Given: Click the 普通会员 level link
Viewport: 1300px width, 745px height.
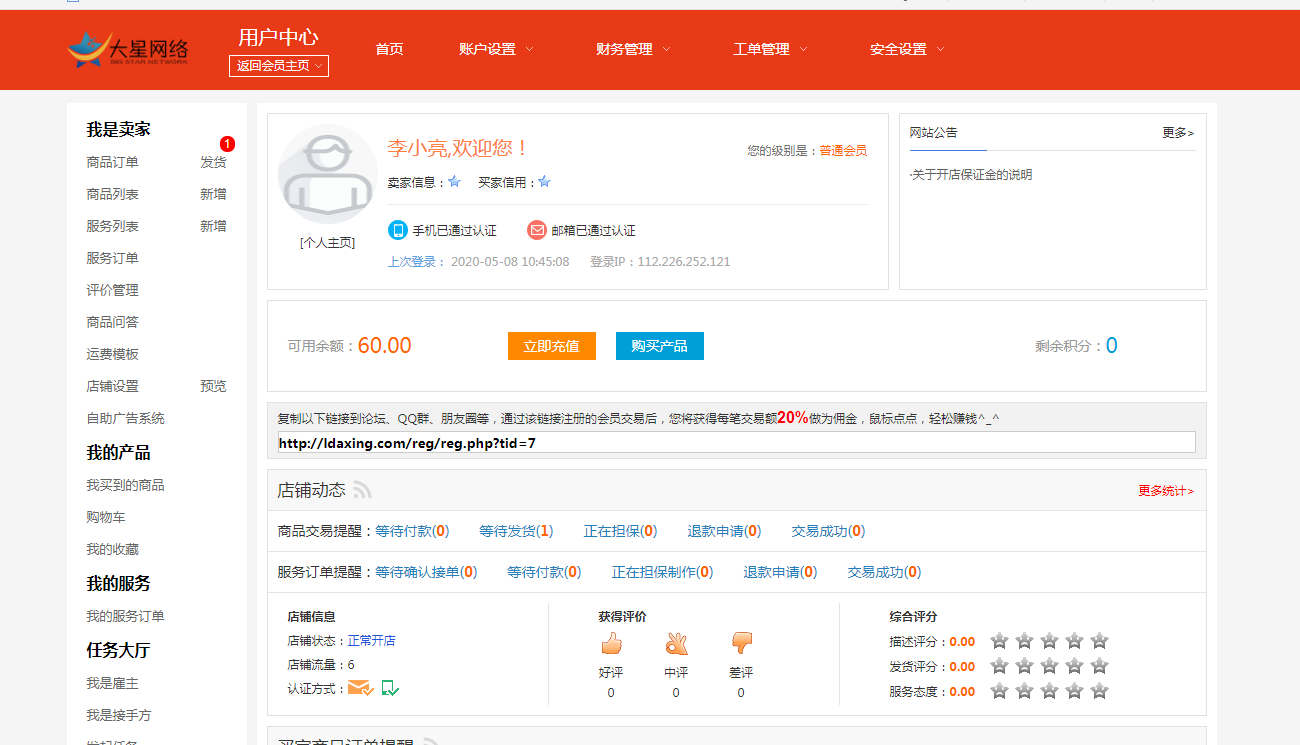Looking at the screenshot, I should point(843,151).
